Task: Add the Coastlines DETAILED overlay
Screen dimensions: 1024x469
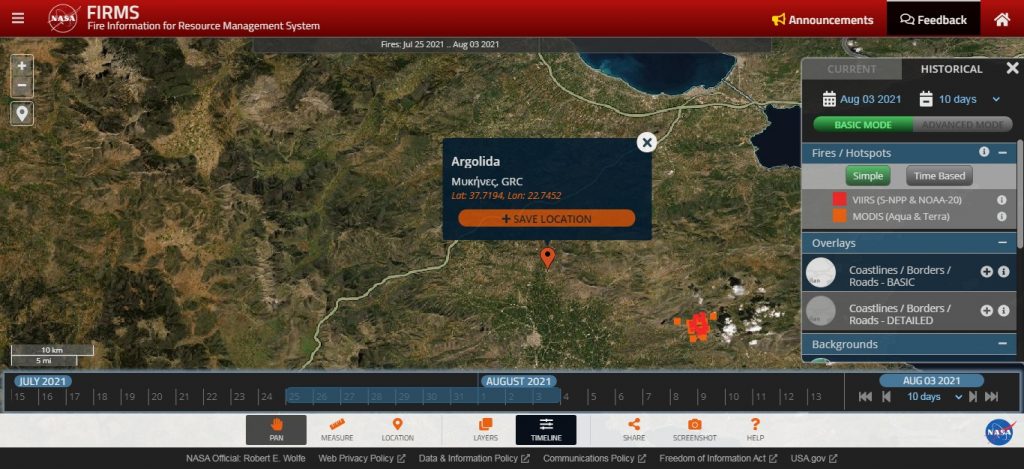Action: click(986, 311)
